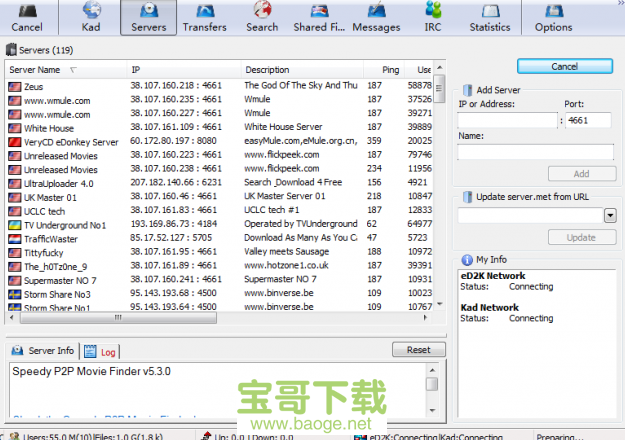Open the Transfers view
The height and width of the screenshot is (440, 625).
[x=204, y=18]
